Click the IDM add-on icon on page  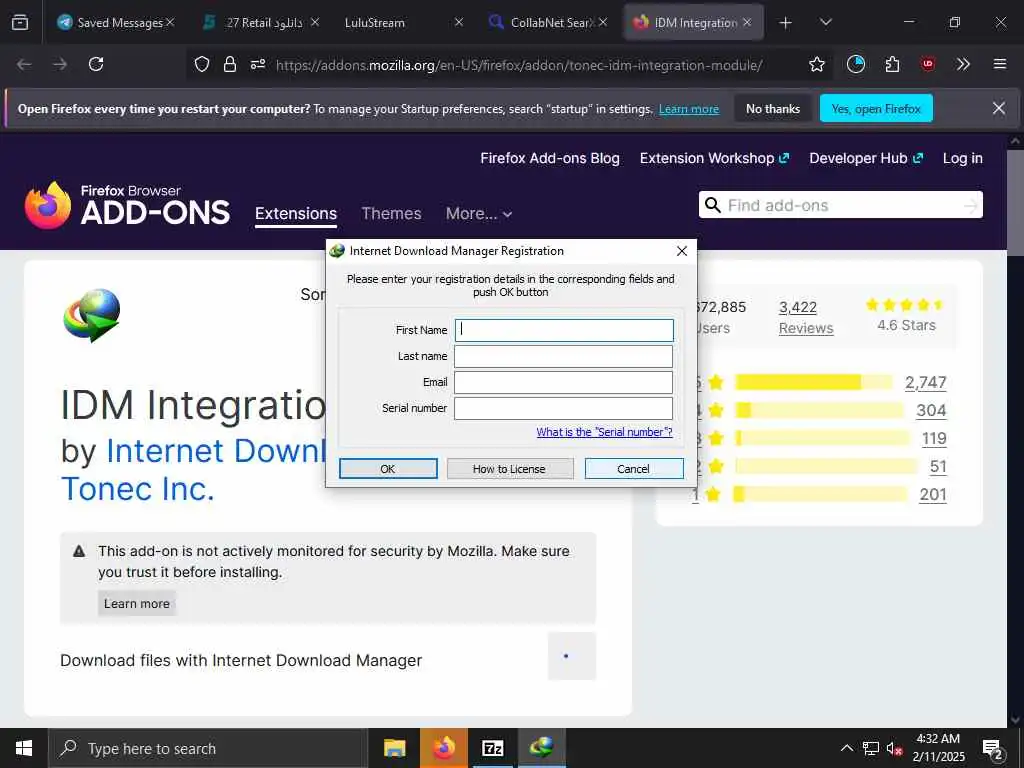coord(91,315)
